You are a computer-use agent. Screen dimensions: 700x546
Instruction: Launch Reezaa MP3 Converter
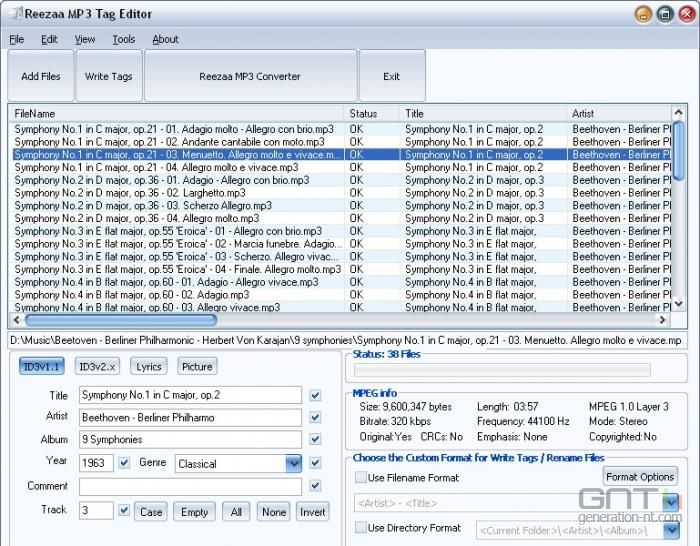pos(250,76)
